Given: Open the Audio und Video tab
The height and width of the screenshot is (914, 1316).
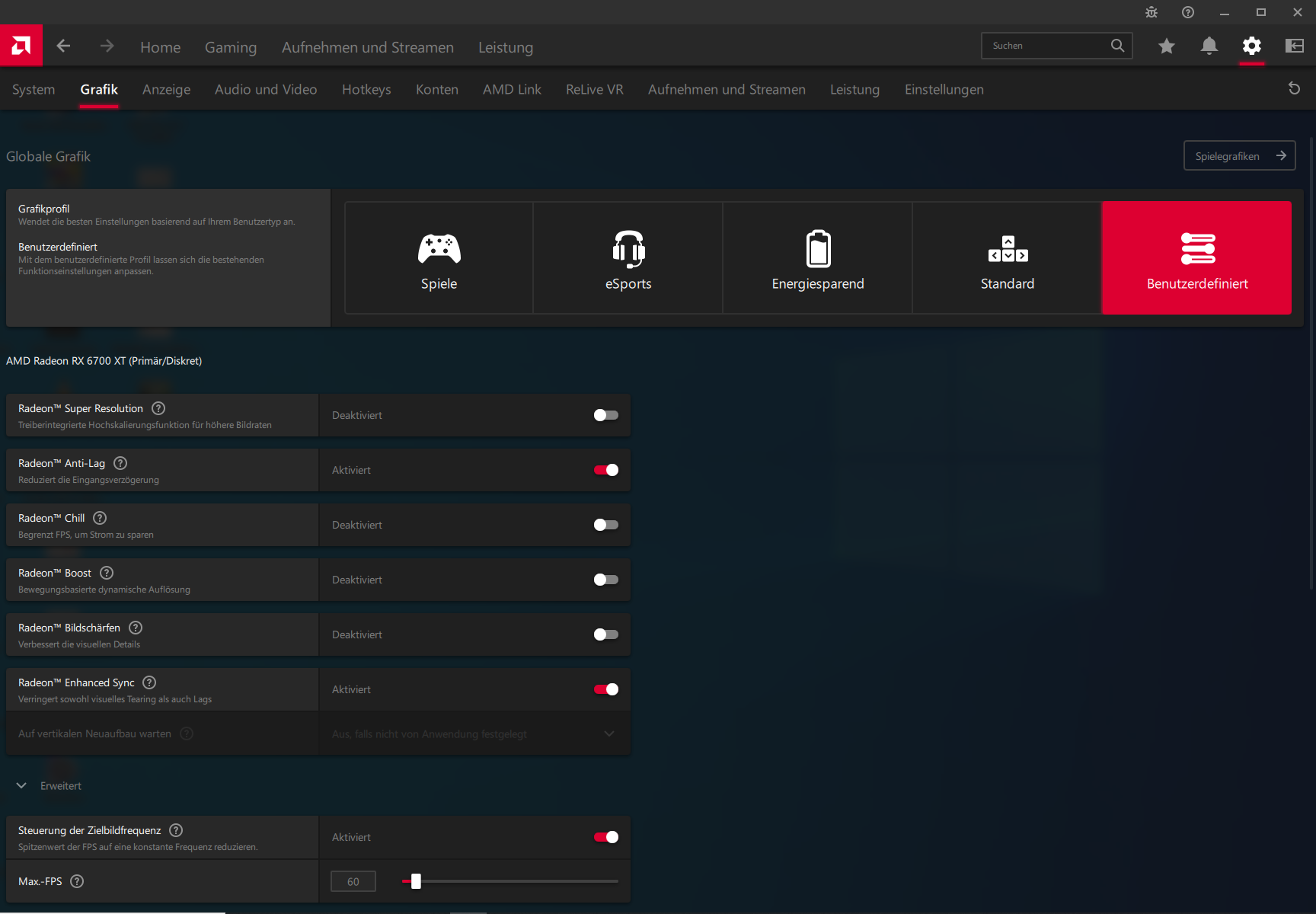Looking at the screenshot, I should [266, 89].
